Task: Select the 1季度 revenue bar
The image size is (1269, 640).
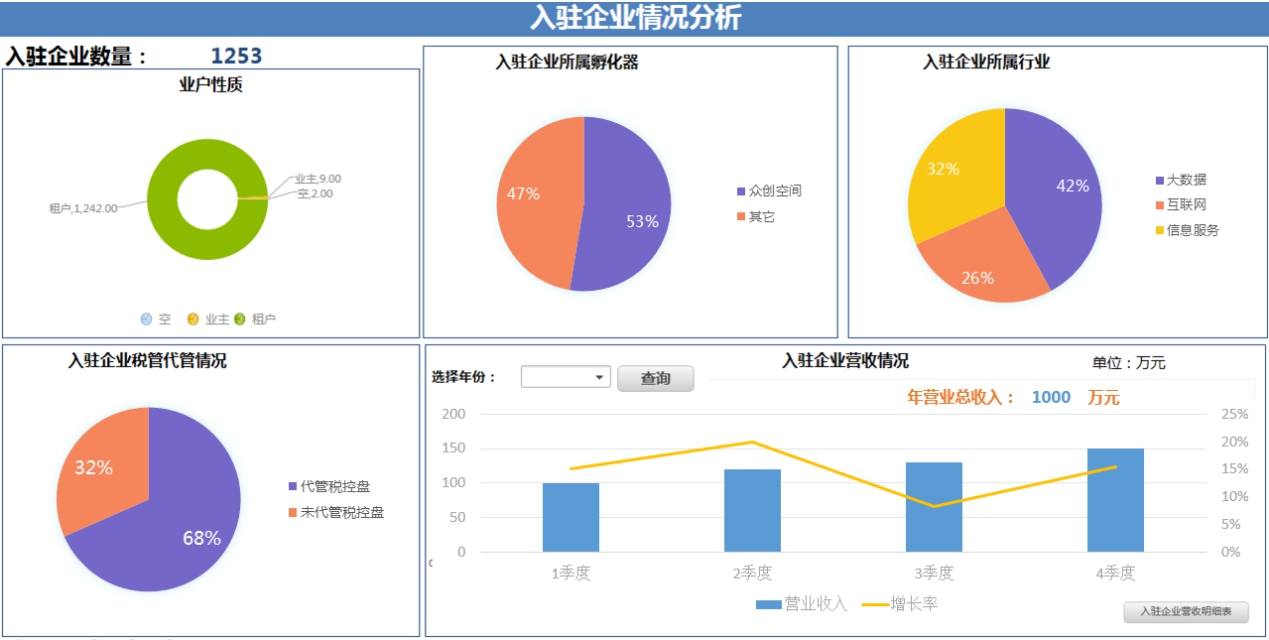Action: click(571, 517)
